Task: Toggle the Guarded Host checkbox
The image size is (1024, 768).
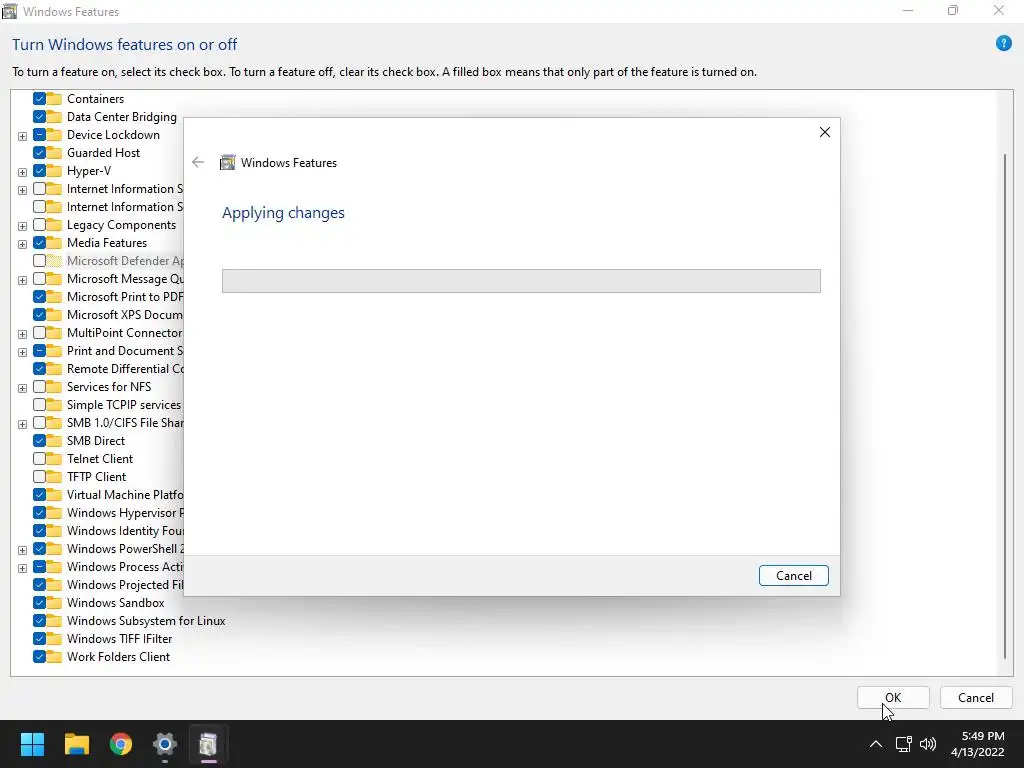Action: (39, 153)
